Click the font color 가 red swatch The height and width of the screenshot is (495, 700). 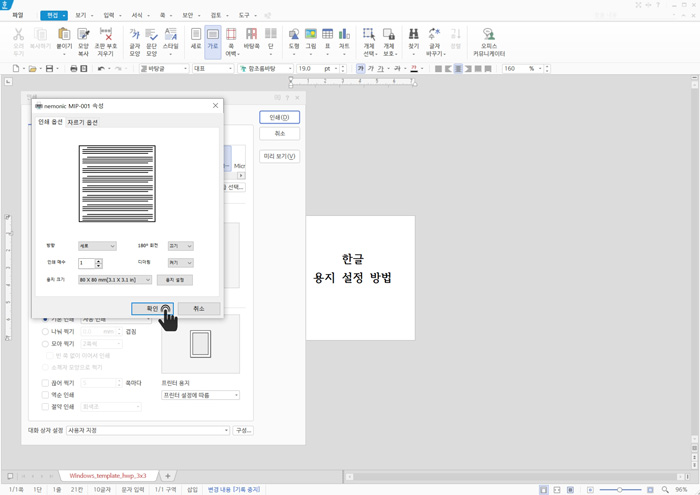[414, 69]
